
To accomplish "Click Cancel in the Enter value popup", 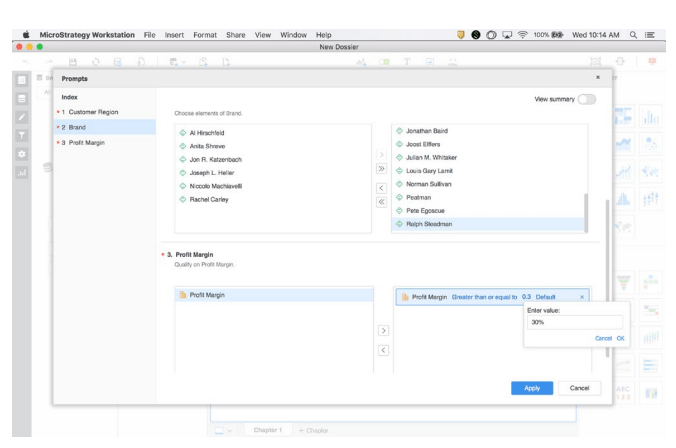I will tap(601, 338).
